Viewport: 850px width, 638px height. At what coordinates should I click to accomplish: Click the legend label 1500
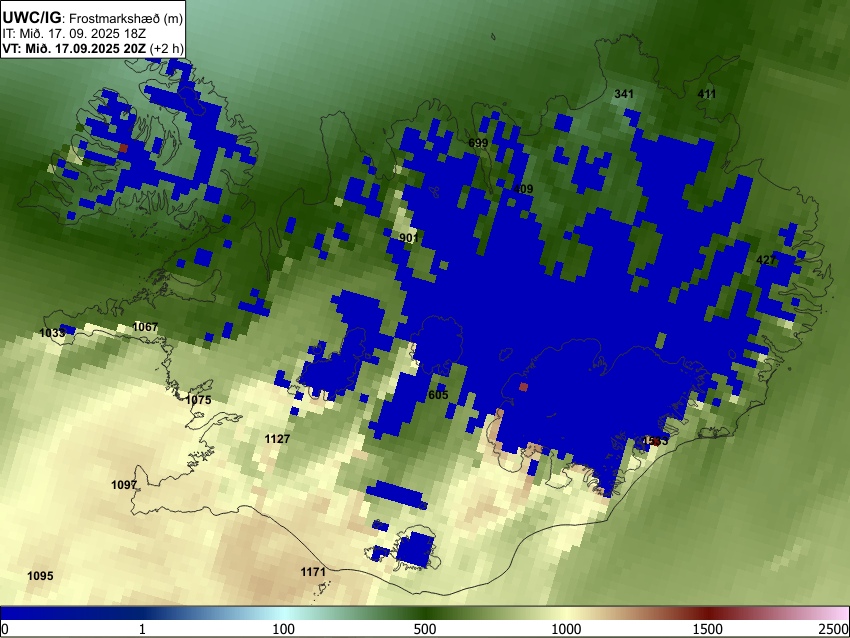tap(708, 629)
